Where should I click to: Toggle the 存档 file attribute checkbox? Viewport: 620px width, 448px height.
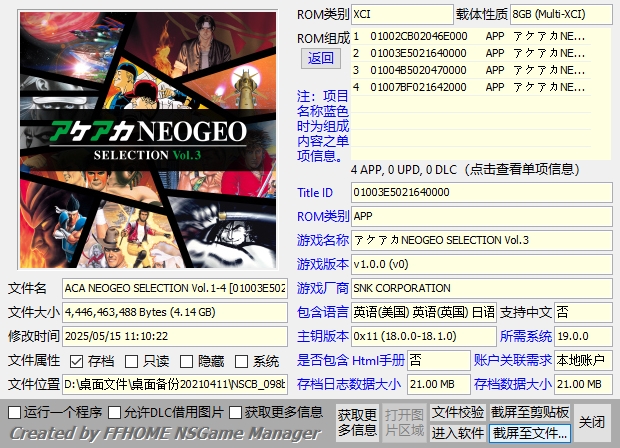(x=77, y=361)
